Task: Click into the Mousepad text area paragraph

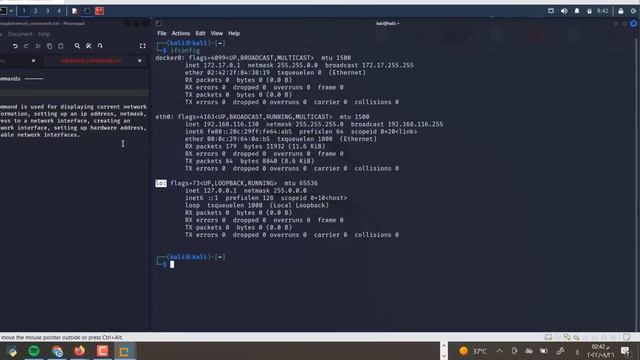Action: [x=73, y=121]
